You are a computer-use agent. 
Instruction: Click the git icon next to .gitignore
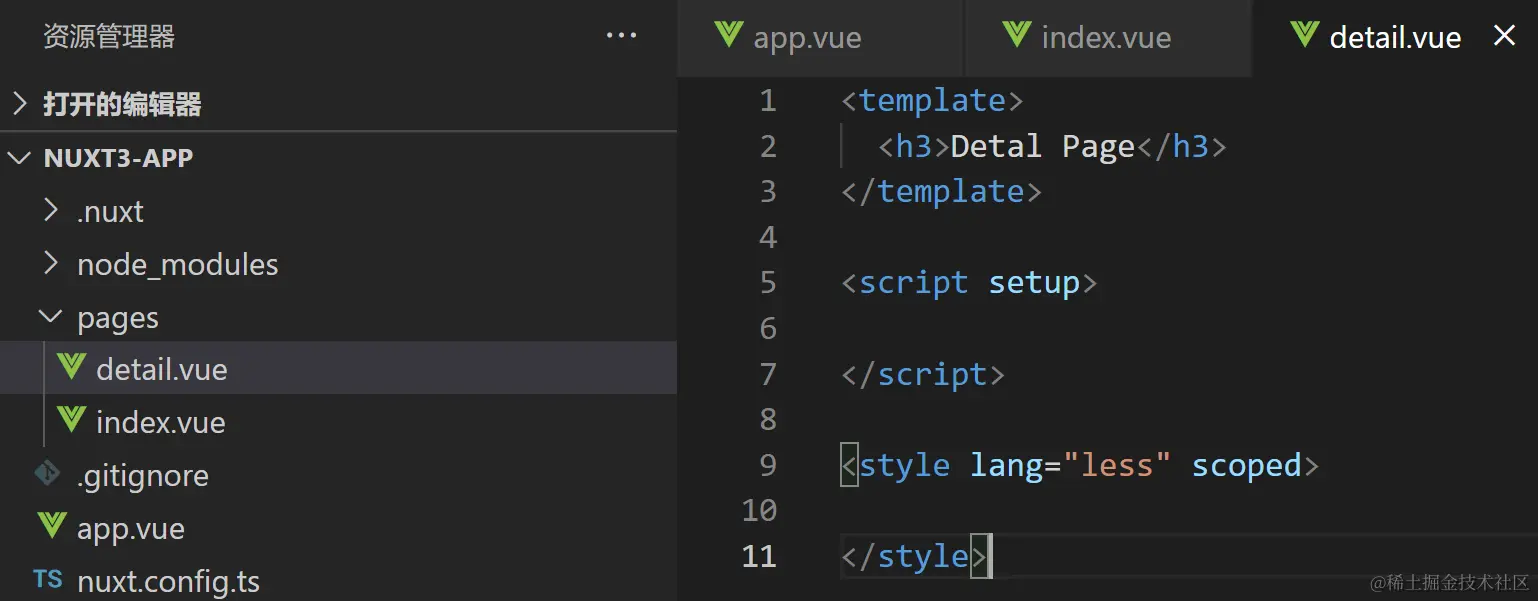coord(48,474)
